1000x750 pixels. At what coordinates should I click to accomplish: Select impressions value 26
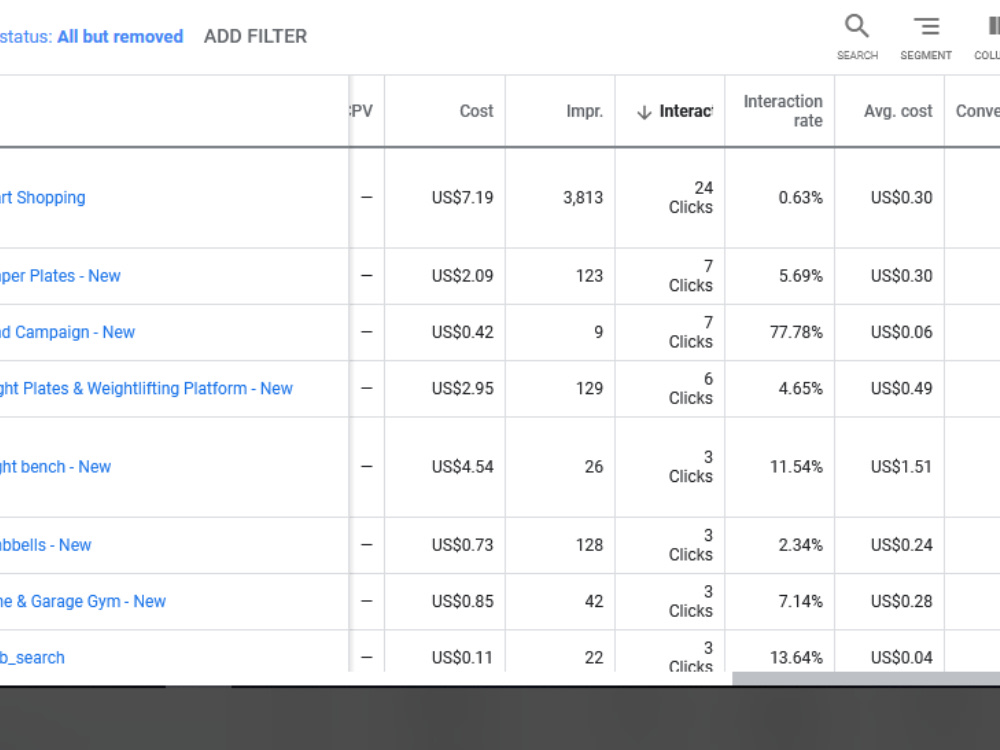594,467
